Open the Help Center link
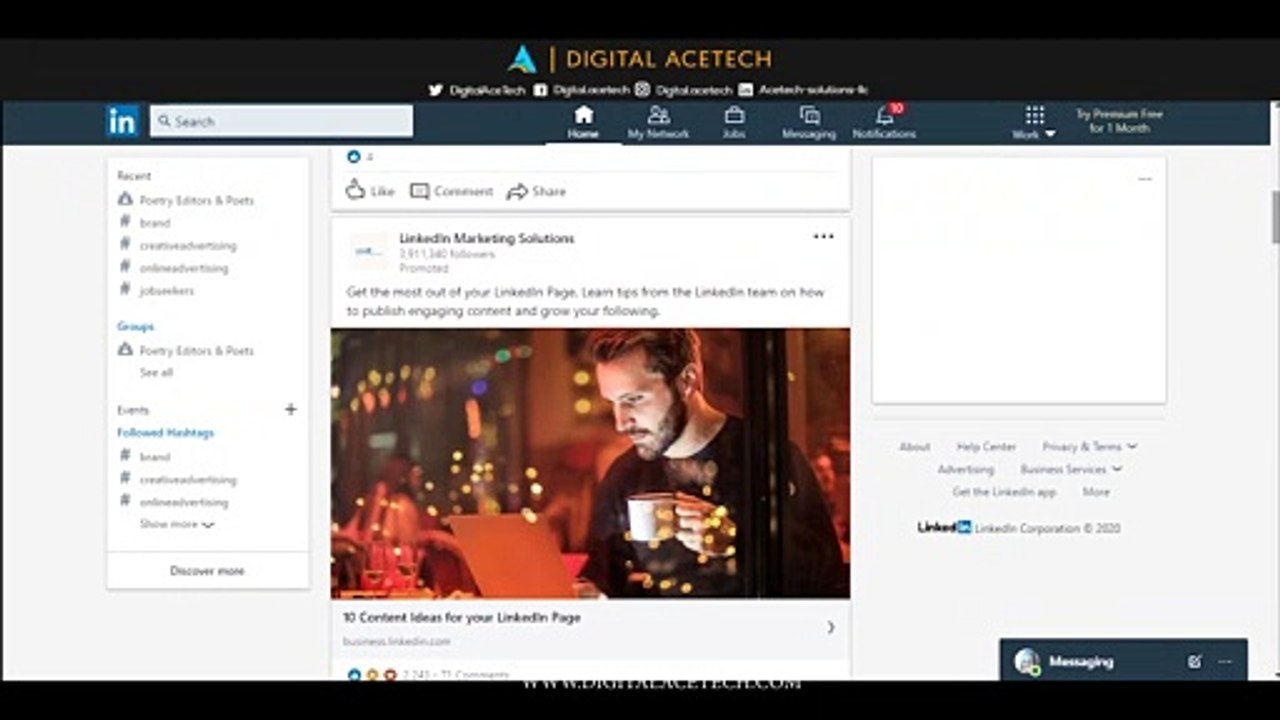Screen dimensions: 1280x720 [x=986, y=447]
